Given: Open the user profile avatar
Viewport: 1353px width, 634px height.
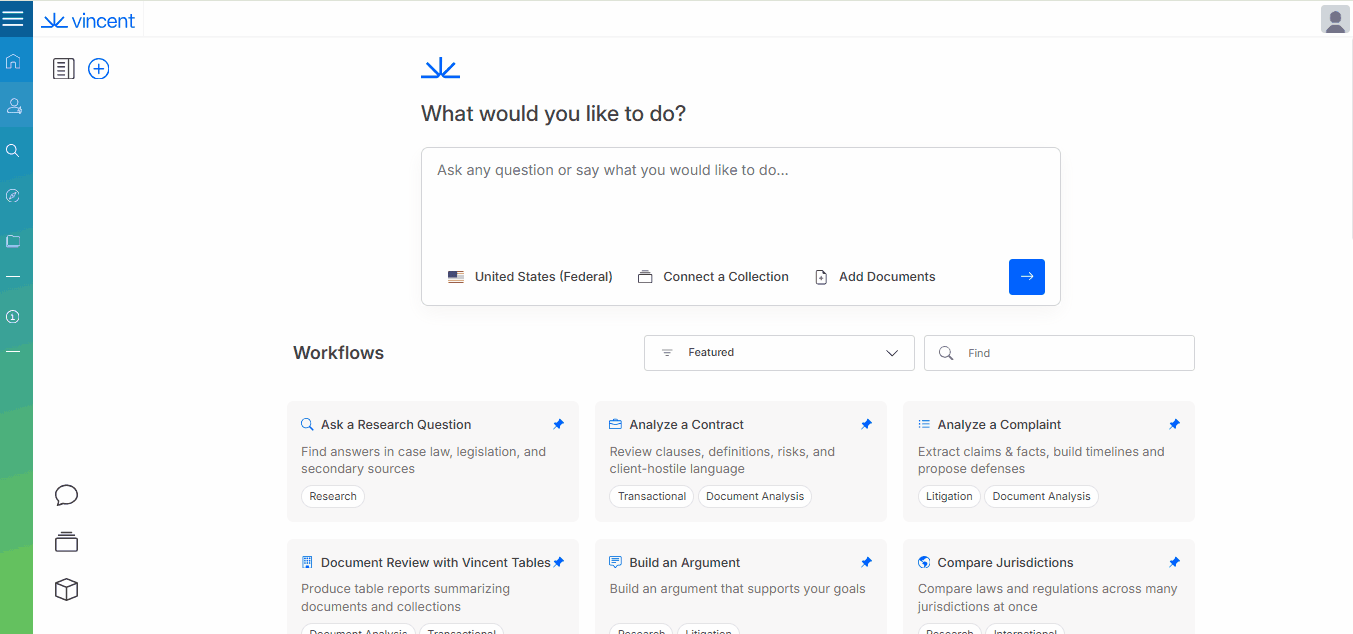Looking at the screenshot, I should click(1334, 19).
